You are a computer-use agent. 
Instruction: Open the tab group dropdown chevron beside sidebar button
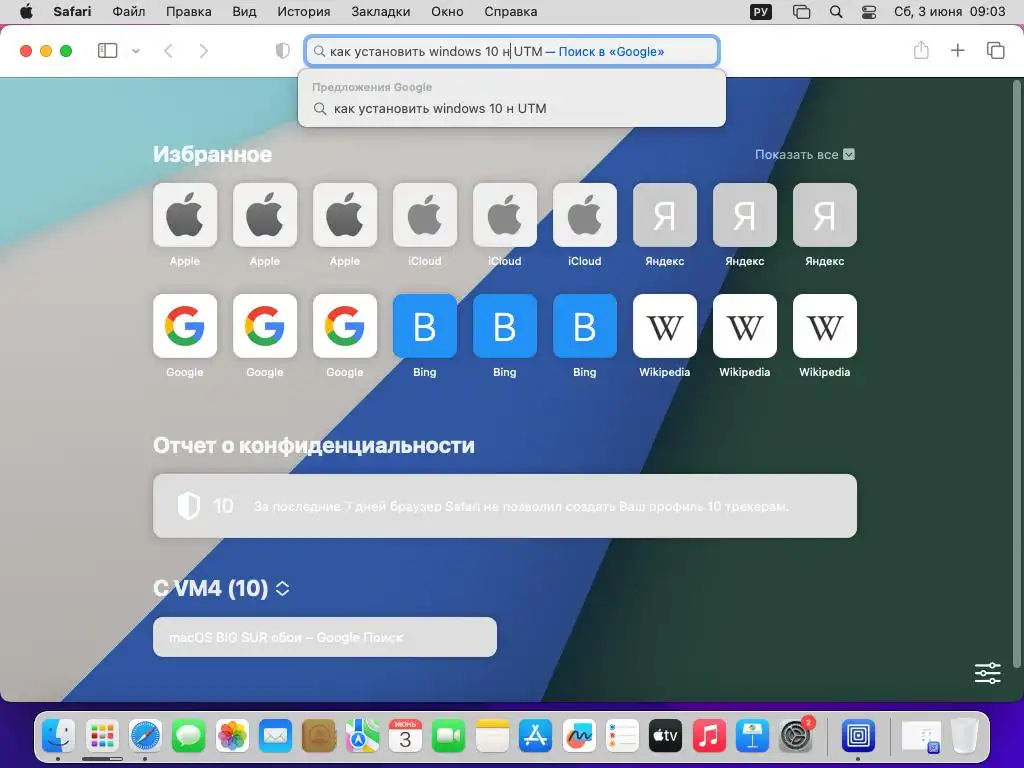point(136,51)
